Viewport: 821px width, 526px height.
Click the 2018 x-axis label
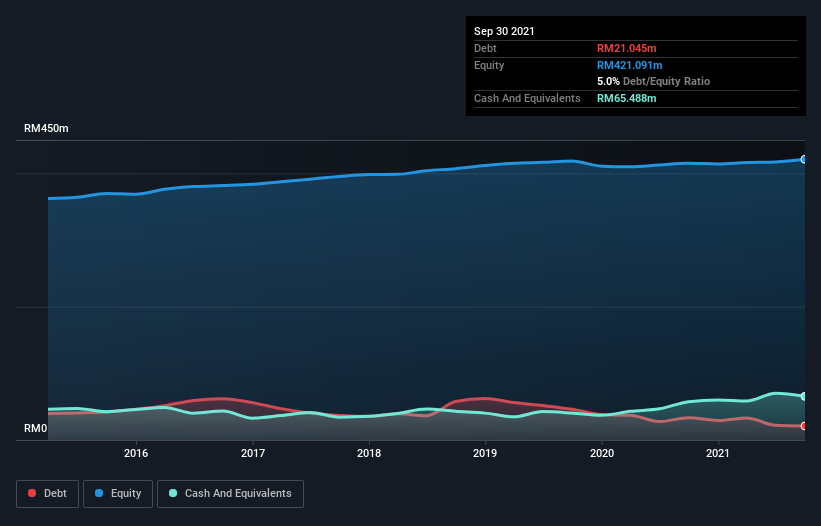coord(369,453)
